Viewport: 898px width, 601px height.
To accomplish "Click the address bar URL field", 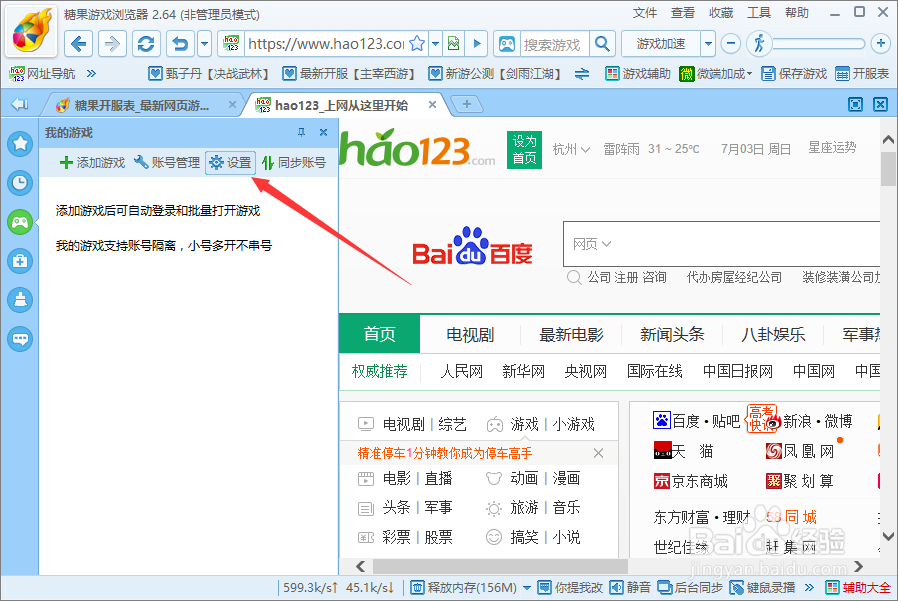I will 326,44.
